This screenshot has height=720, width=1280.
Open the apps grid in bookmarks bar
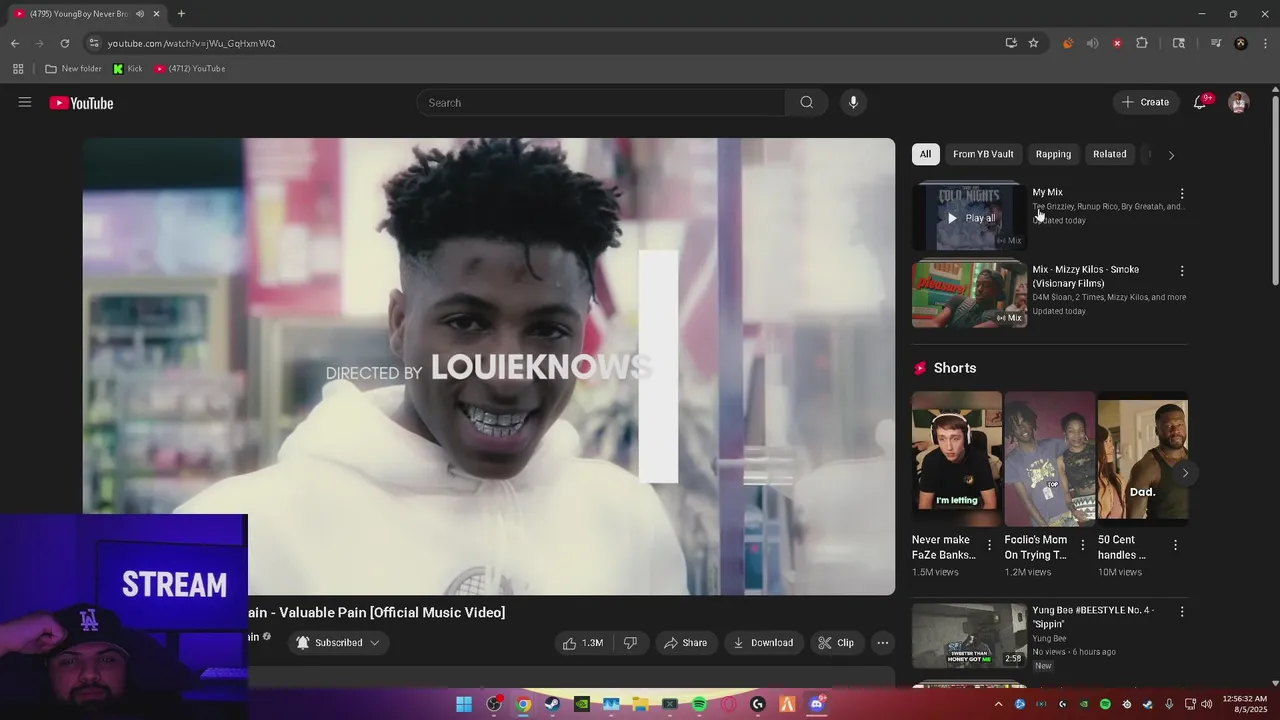point(18,69)
